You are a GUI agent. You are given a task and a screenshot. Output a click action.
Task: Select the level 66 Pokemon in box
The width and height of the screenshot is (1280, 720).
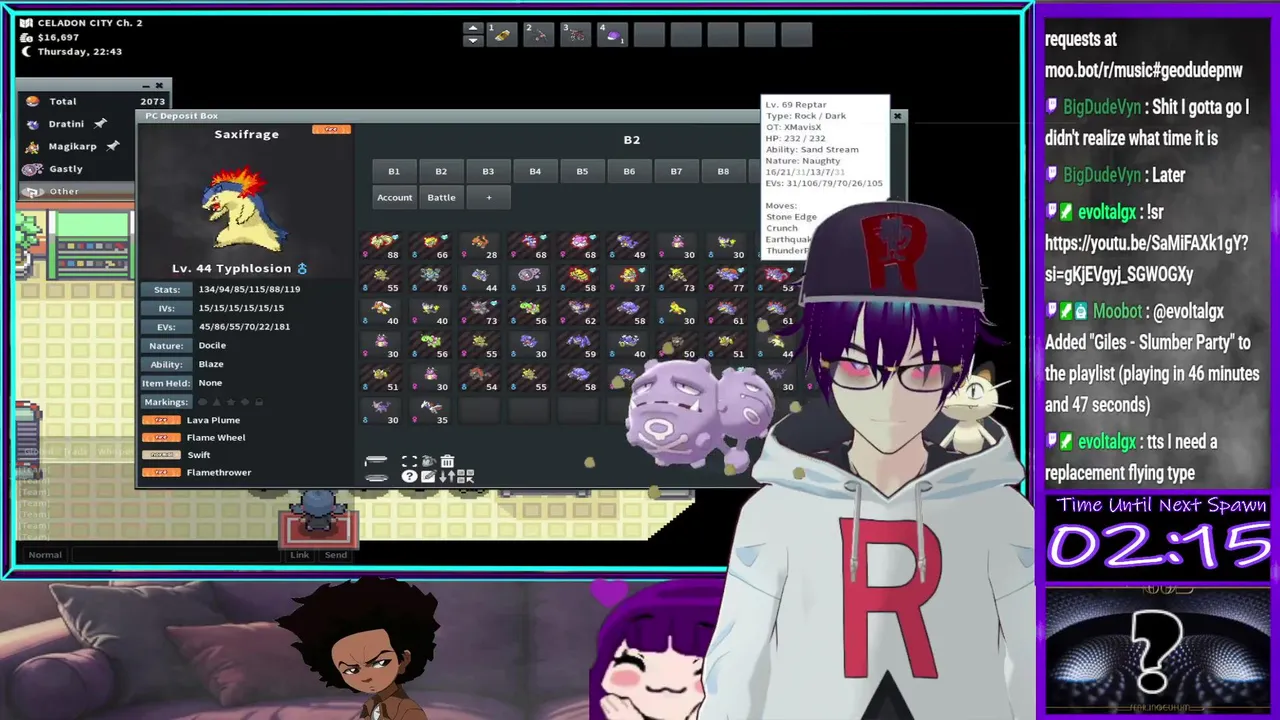click(x=431, y=246)
